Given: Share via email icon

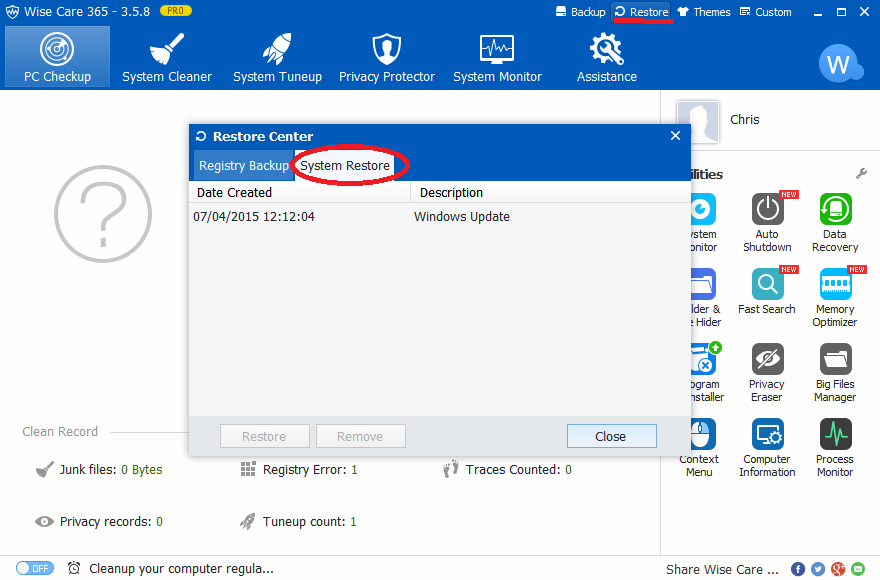Looking at the screenshot, I should [x=858, y=569].
